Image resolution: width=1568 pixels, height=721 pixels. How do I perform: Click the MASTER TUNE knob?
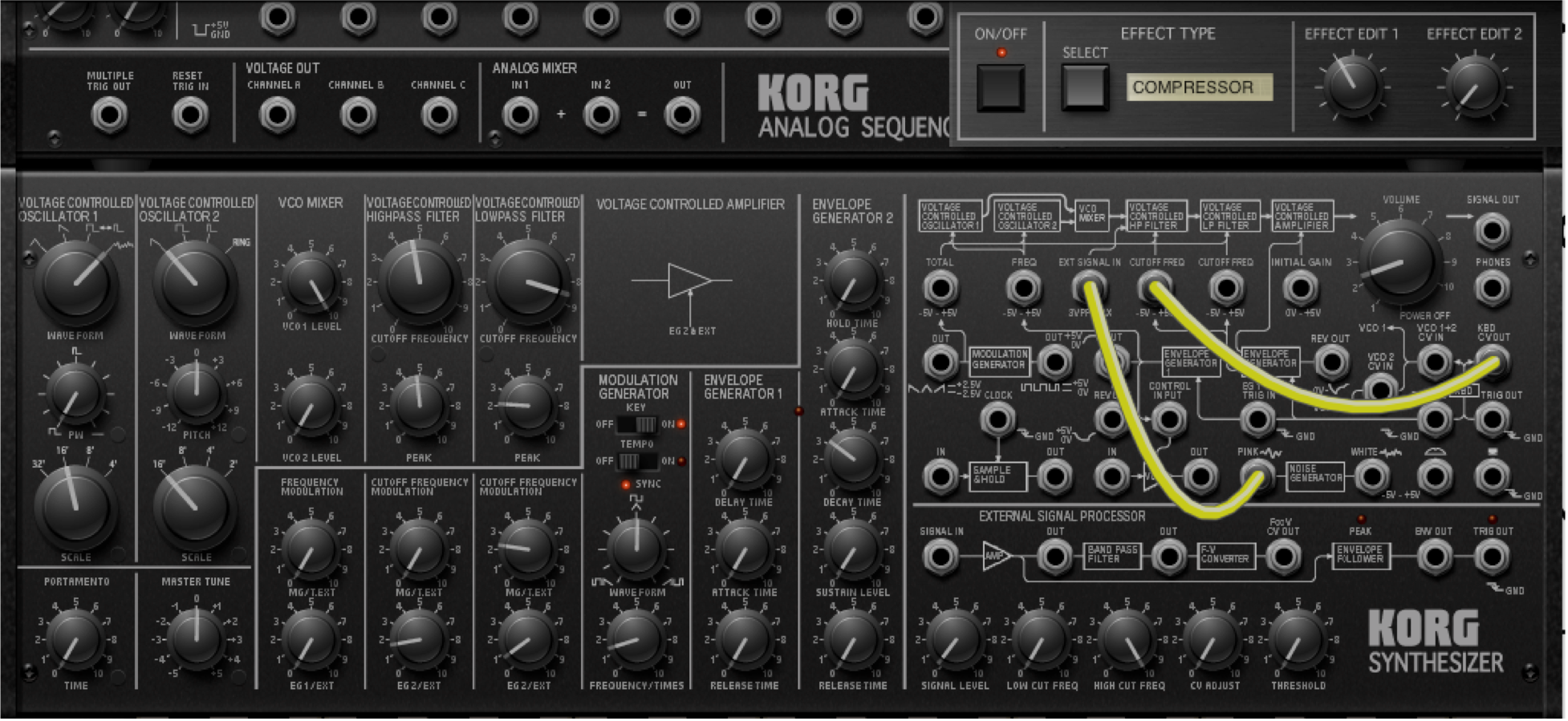click(196, 638)
